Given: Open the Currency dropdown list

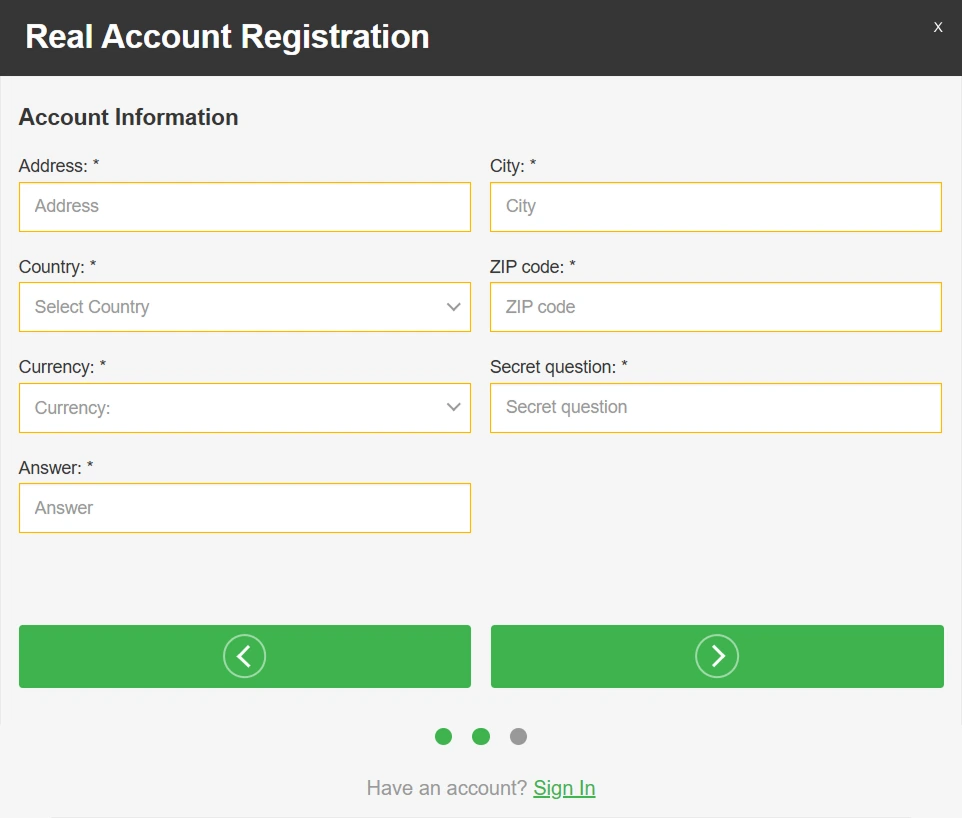Looking at the screenshot, I should coord(245,408).
